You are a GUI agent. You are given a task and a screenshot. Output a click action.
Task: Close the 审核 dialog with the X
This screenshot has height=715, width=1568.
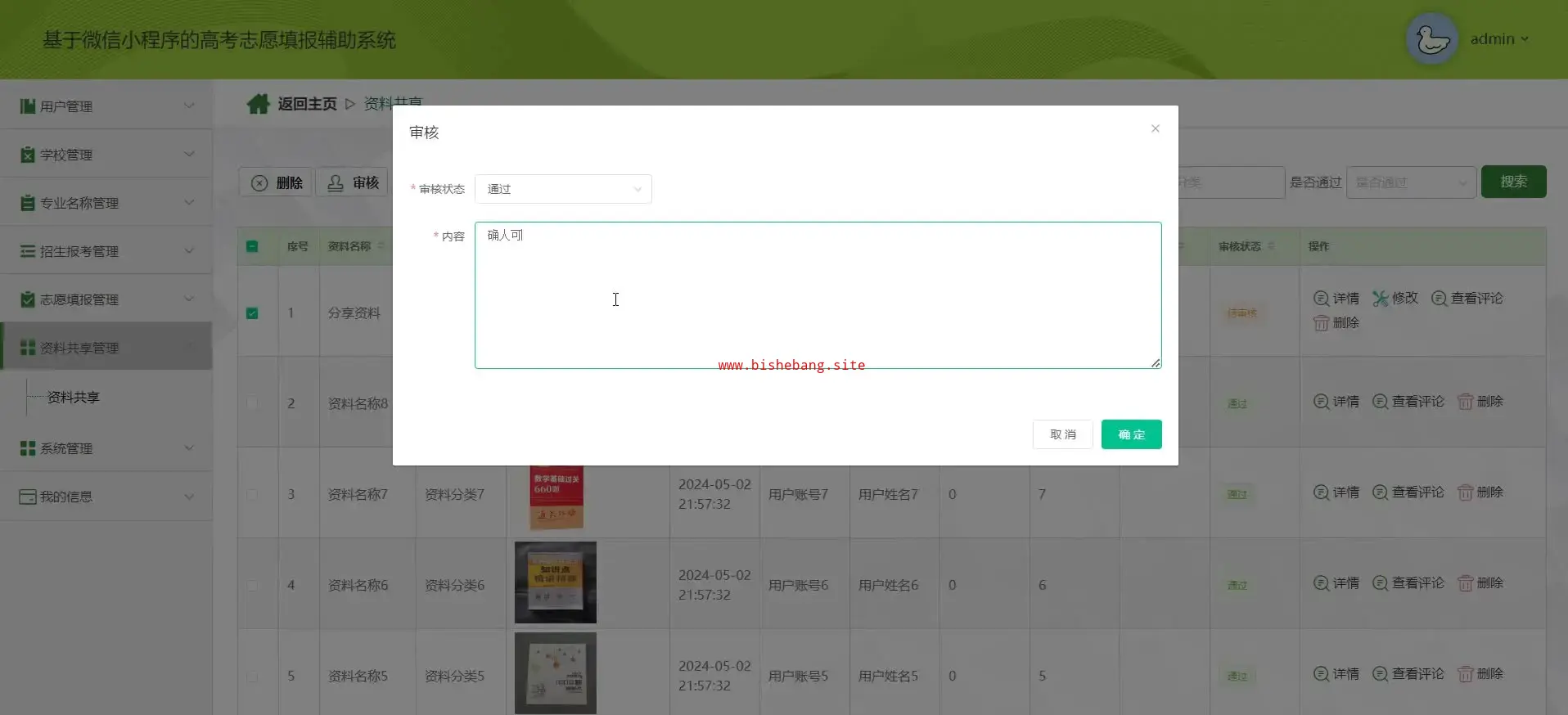(x=1155, y=128)
